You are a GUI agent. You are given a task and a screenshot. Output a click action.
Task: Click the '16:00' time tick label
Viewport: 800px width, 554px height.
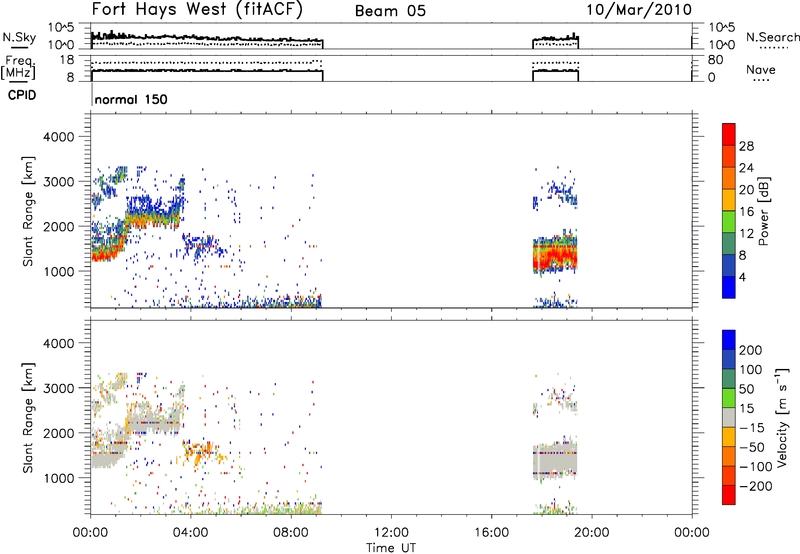[x=491, y=533]
